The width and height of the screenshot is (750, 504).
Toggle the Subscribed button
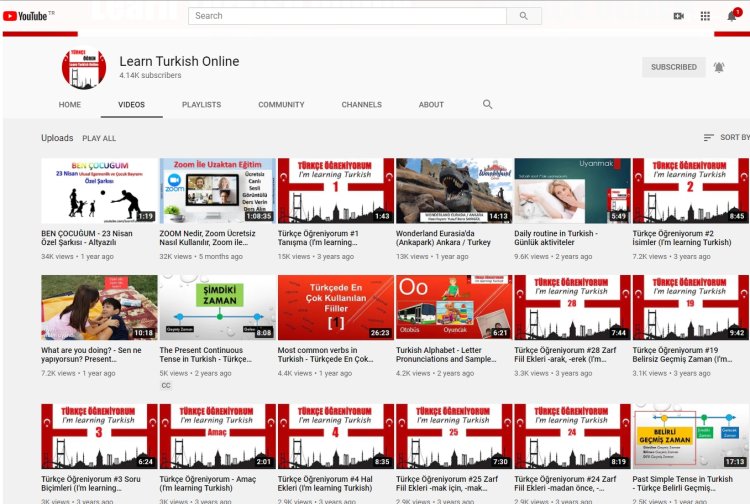673,67
